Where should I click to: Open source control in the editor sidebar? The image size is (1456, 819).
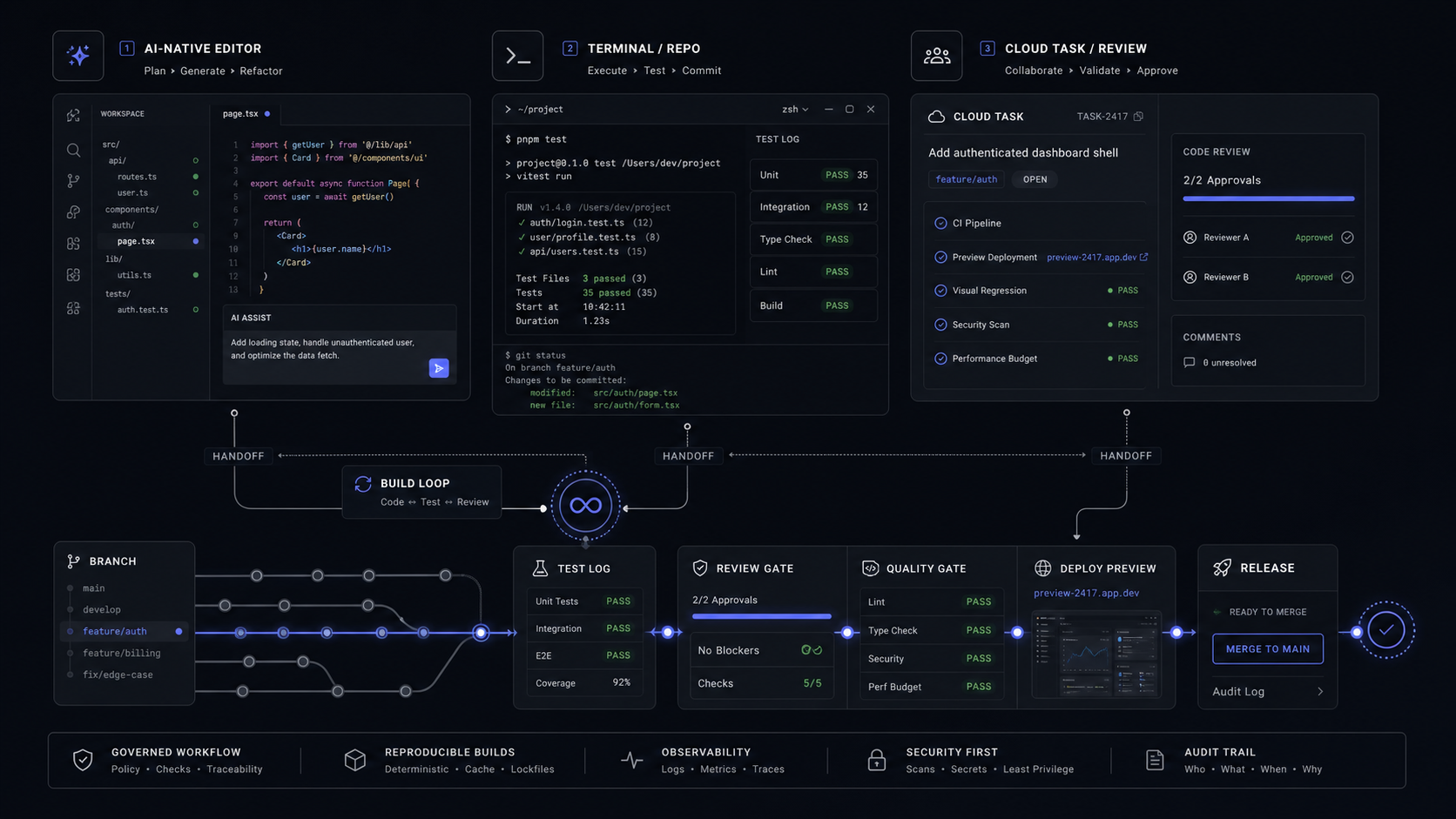[73, 181]
